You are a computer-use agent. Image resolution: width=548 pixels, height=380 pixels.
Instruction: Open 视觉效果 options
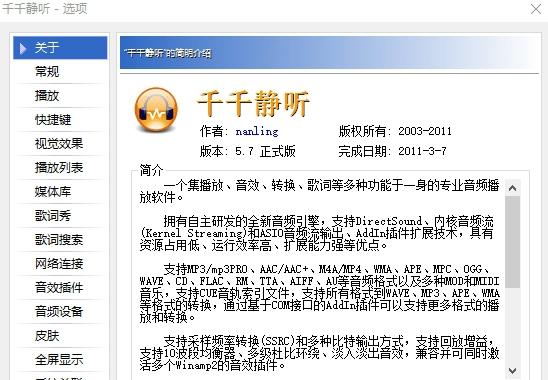click(60, 144)
